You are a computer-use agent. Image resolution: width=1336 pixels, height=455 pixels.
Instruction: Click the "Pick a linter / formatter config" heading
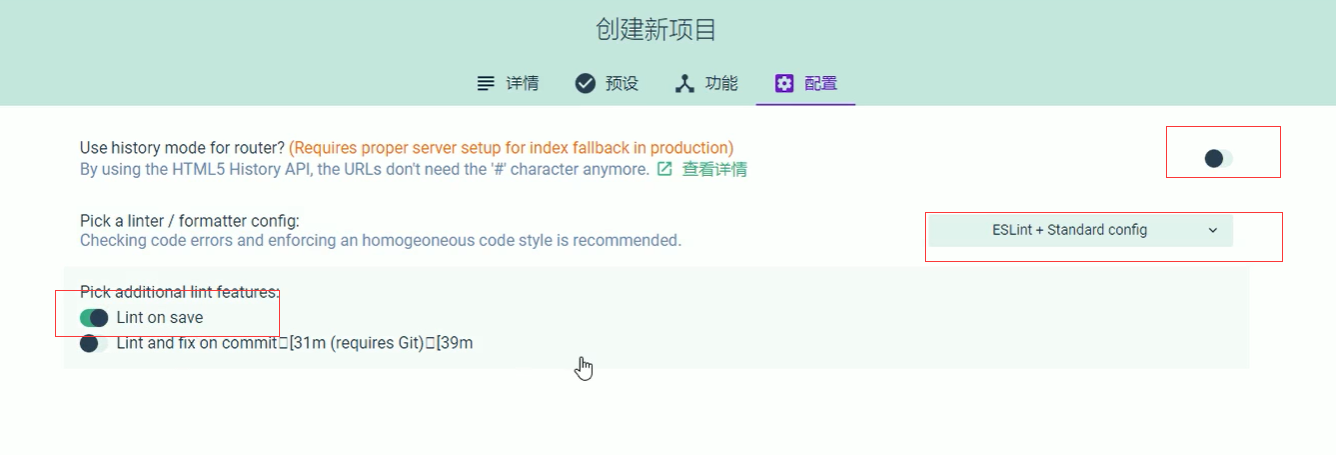[190, 221]
